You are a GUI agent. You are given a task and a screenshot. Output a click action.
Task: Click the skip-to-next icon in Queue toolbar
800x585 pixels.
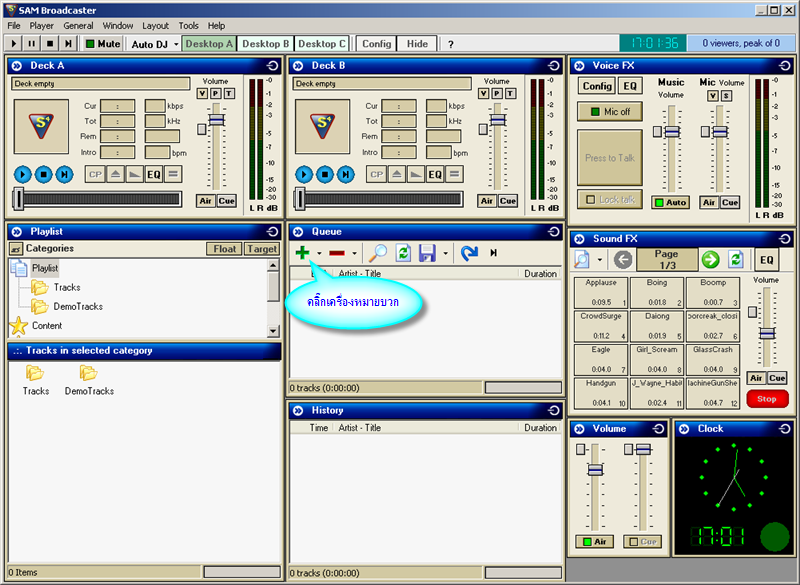click(493, 252)
